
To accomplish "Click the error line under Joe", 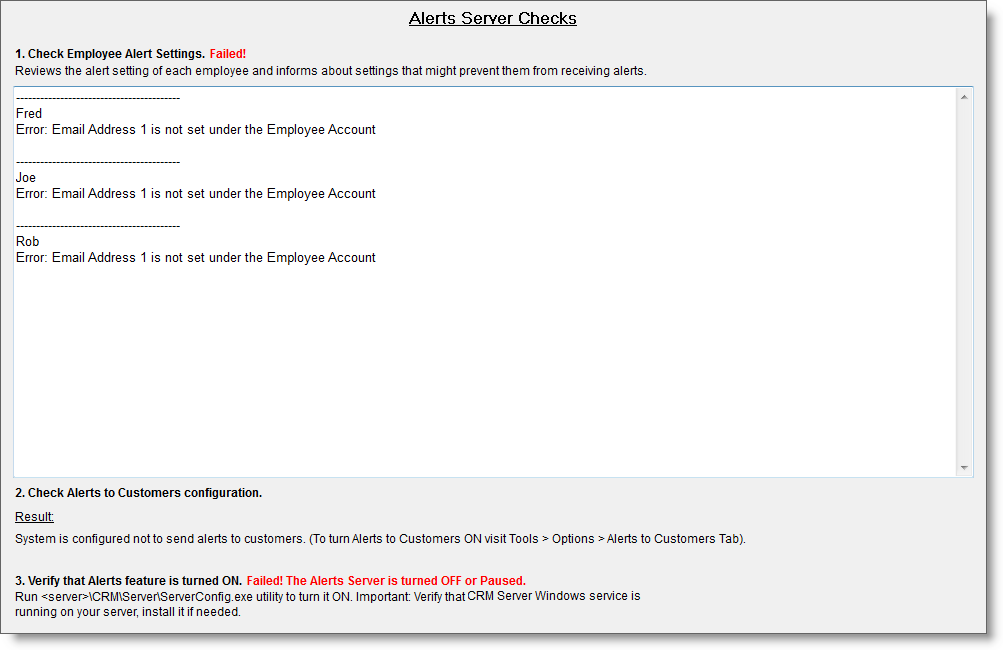I will [x=196, y=194].
